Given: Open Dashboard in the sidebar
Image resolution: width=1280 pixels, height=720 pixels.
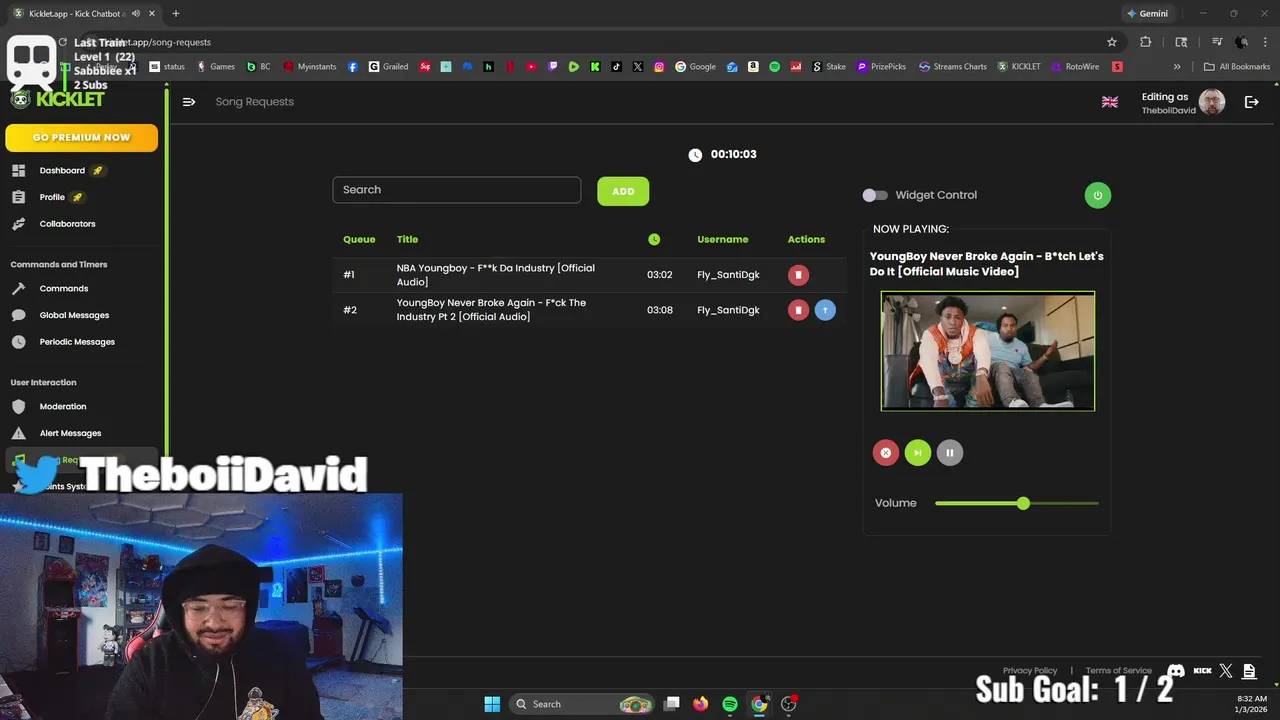Looking at the screenshot, I should (62, 171).
